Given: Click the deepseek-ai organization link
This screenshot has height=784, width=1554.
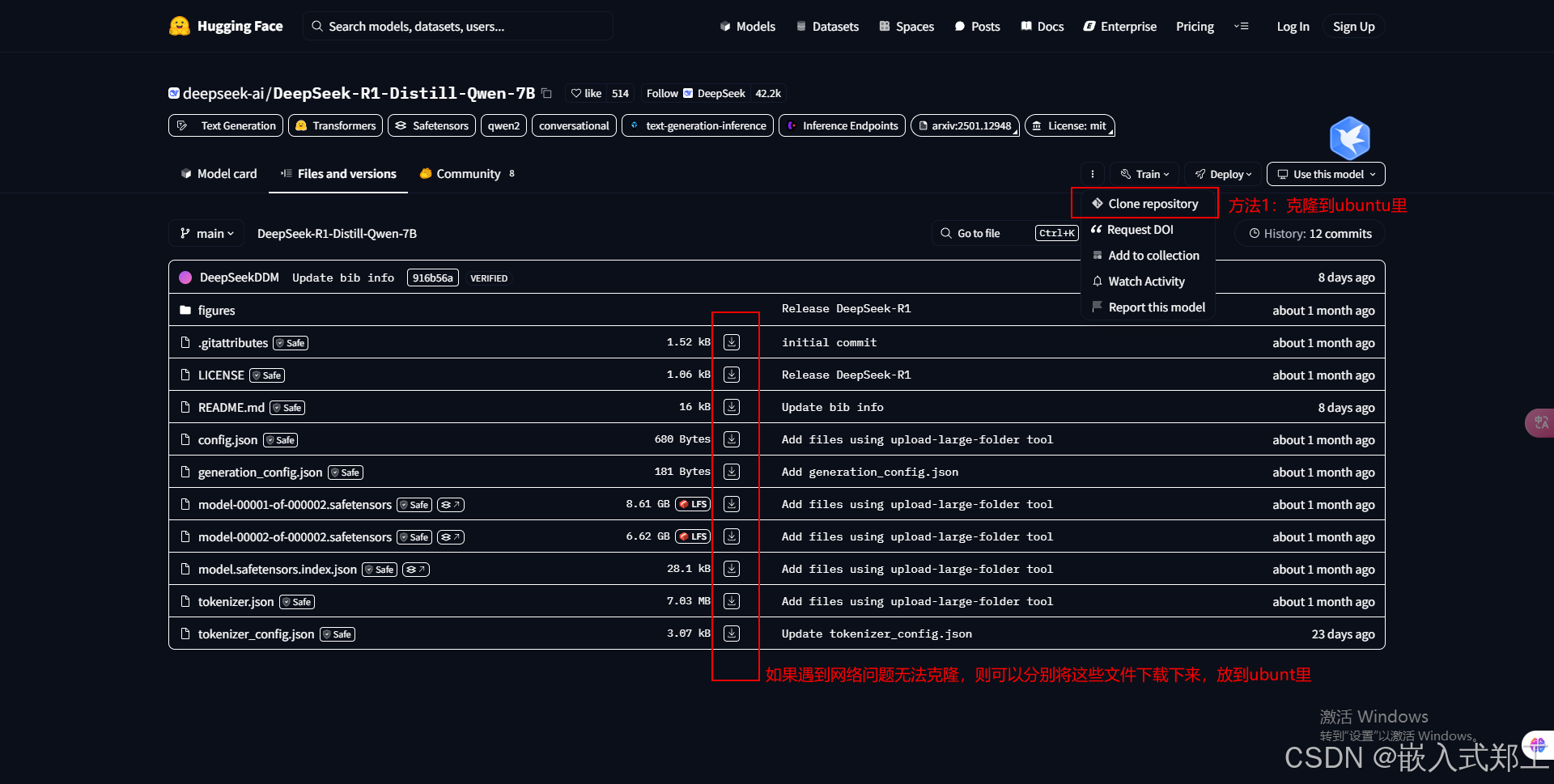Looking at the screenshot, I should (223, 93).
